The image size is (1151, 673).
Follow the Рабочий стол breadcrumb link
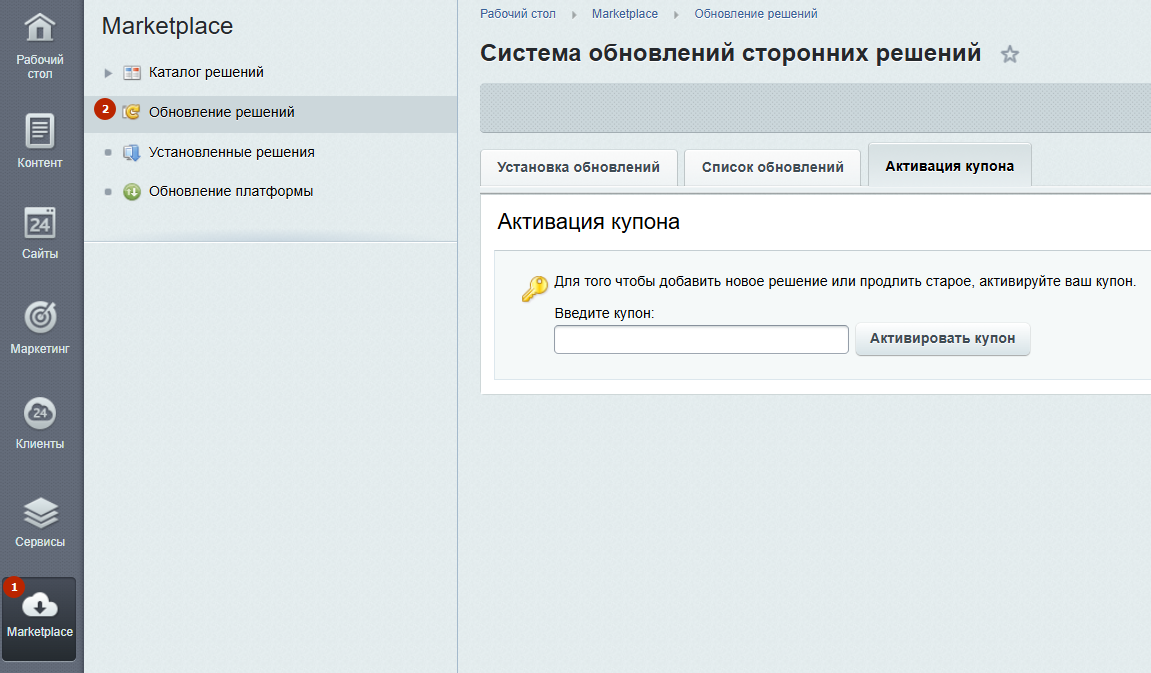coord(518,13)
